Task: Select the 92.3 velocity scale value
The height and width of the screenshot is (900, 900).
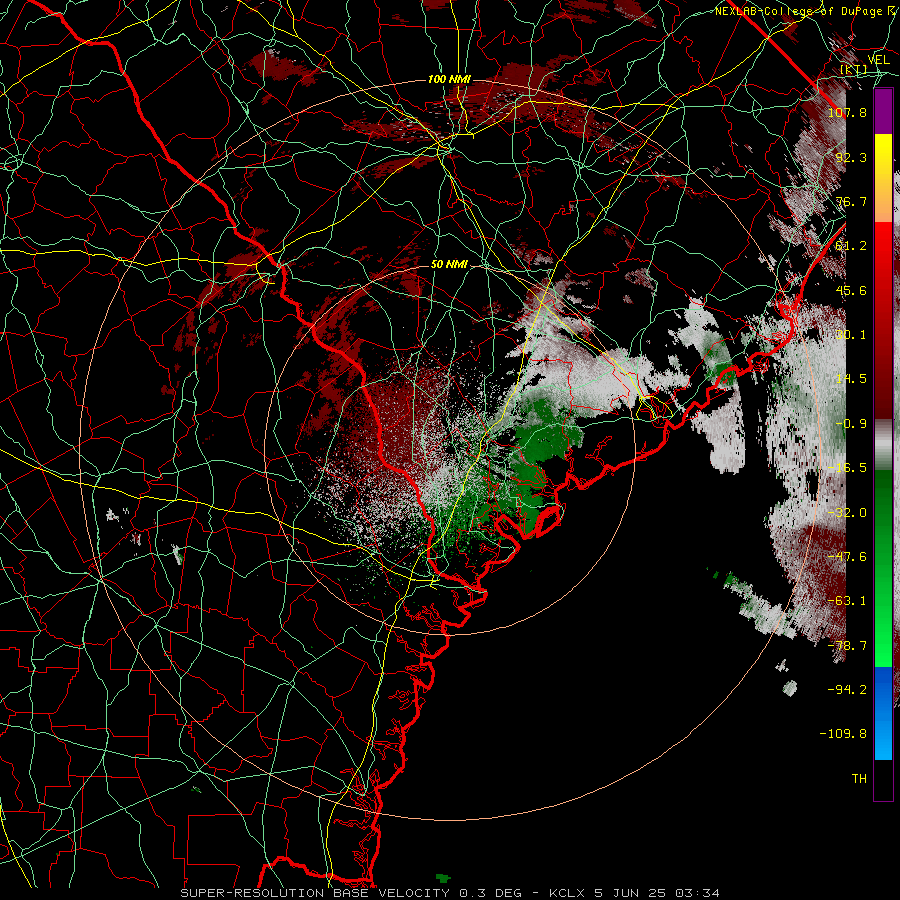Action: [x=851, y=157]
